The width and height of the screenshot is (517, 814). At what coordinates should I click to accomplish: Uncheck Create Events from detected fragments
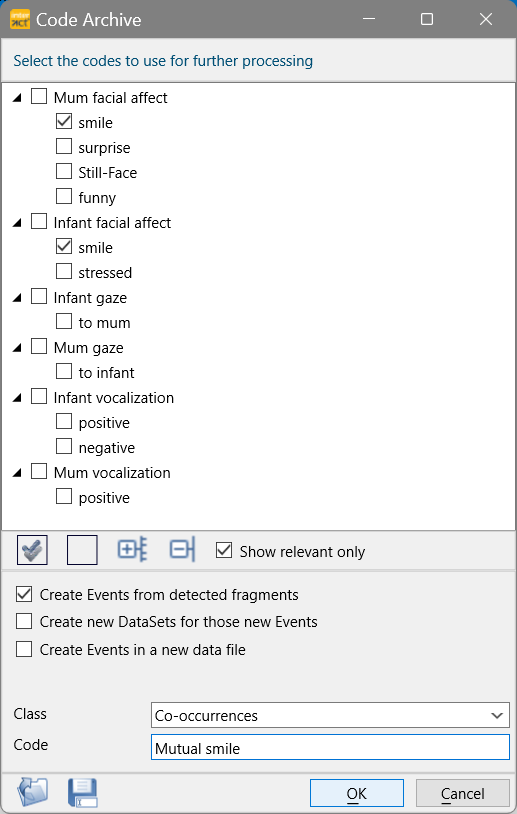coord(24,594)
